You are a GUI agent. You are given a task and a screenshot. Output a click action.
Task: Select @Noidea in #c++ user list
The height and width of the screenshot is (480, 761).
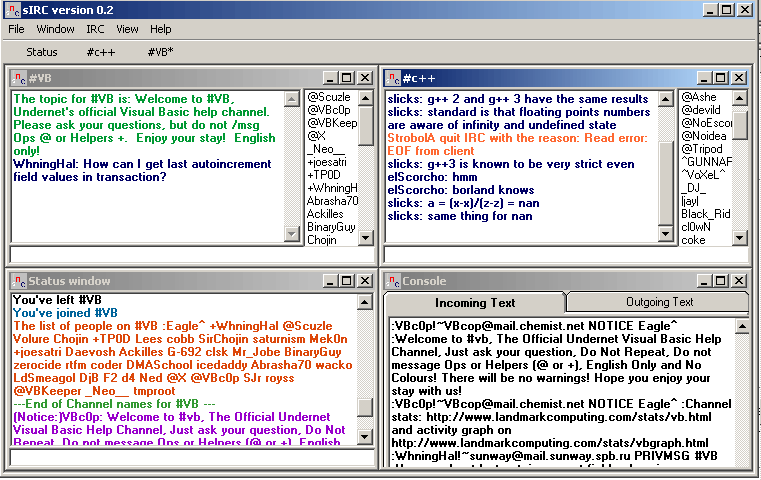704,136
